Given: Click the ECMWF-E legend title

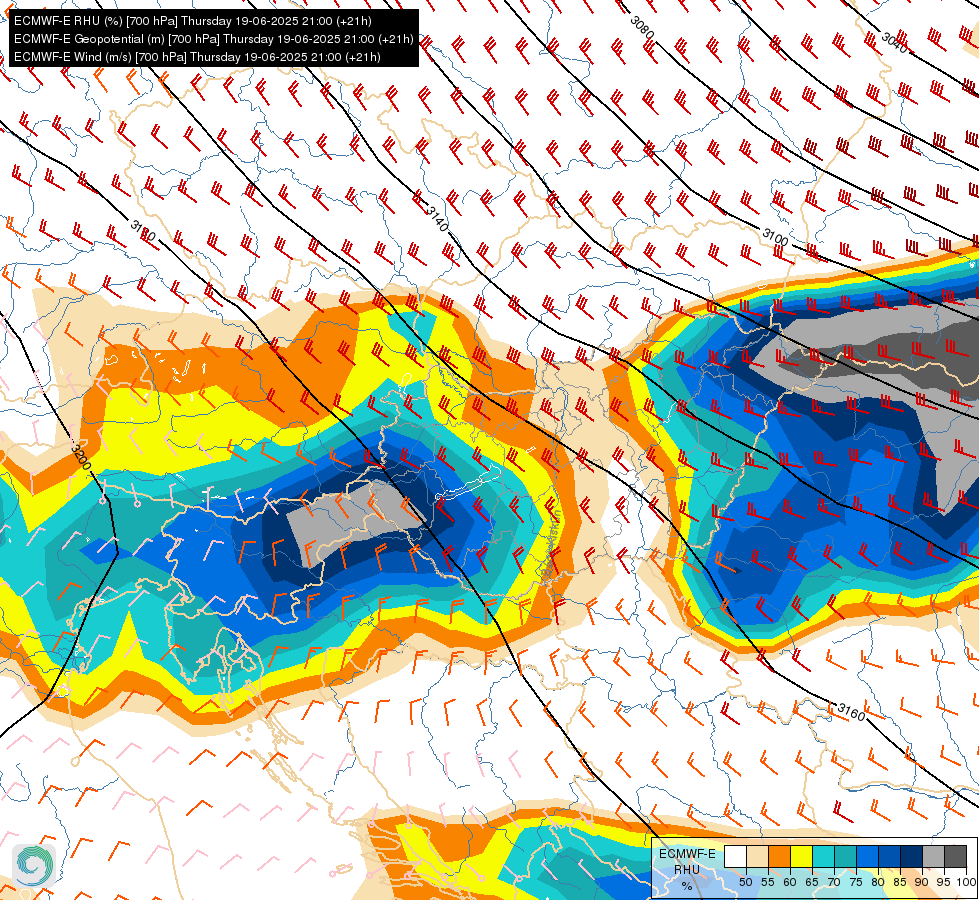Looking at the screenshot, I should tap(687, 854).
